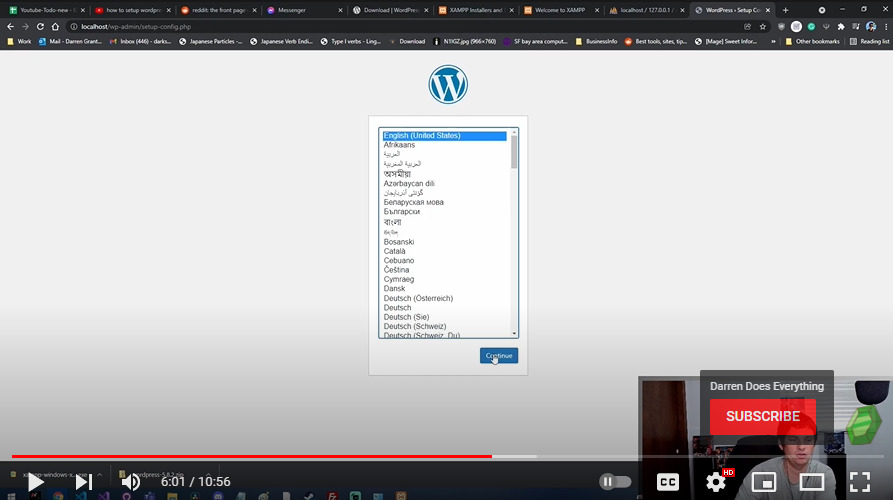Open SF bay area comput... bookmark

coord(535,42)
